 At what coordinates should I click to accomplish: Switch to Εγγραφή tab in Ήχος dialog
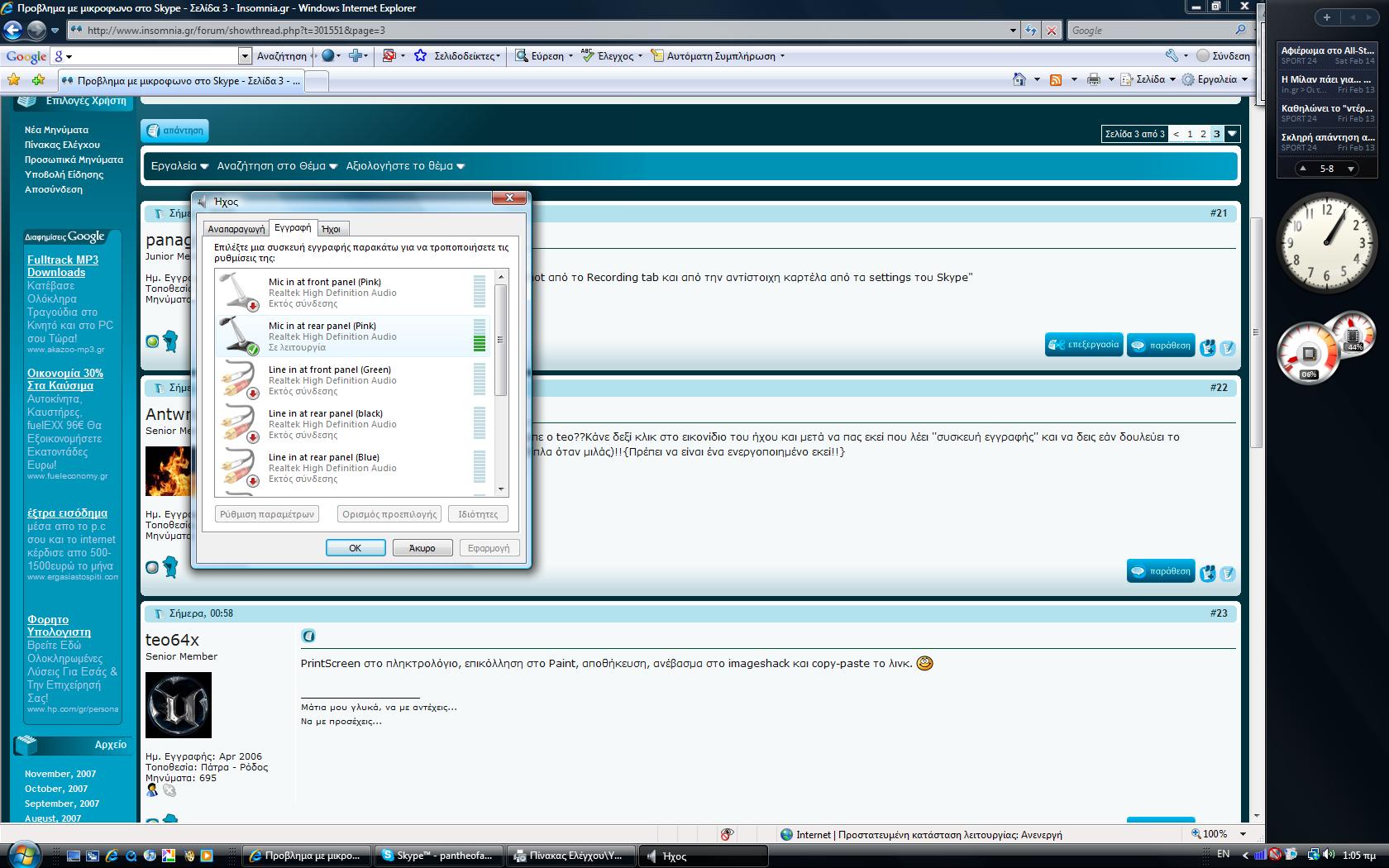pyautogui.click(x=293, y=227)
